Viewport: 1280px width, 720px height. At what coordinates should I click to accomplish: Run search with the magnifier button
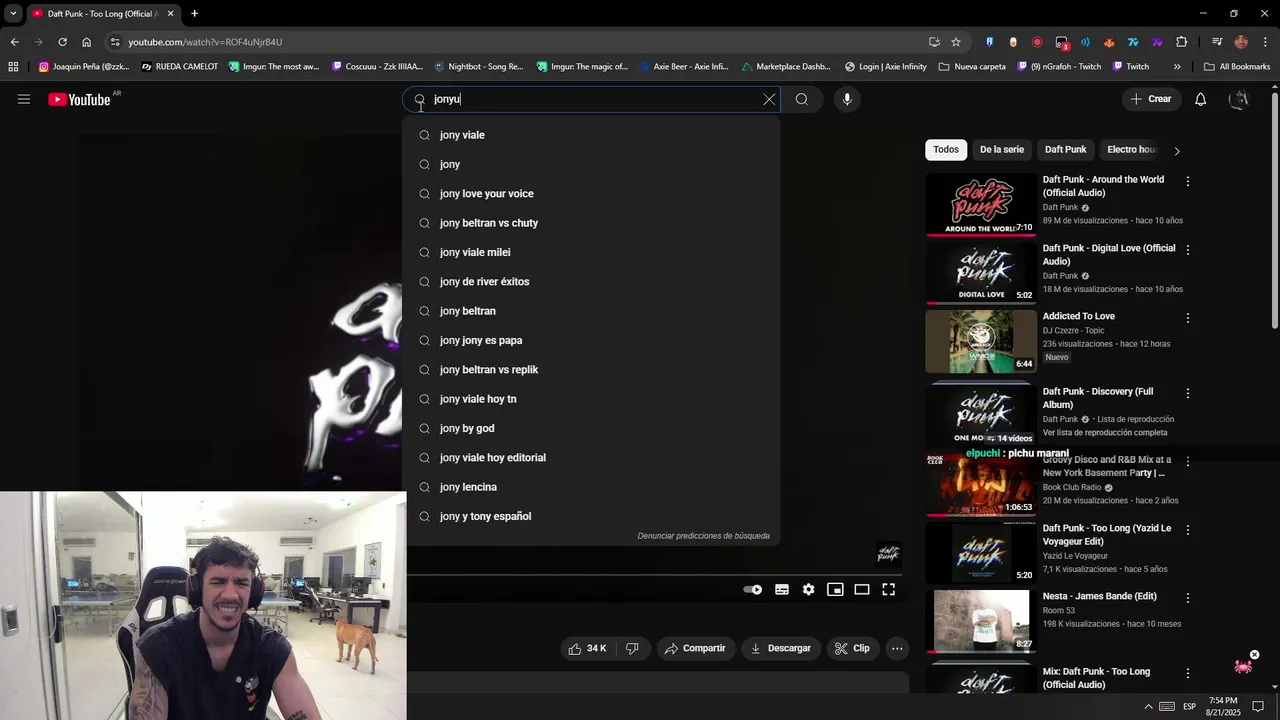pyautogui.click(x=802, y=99)
